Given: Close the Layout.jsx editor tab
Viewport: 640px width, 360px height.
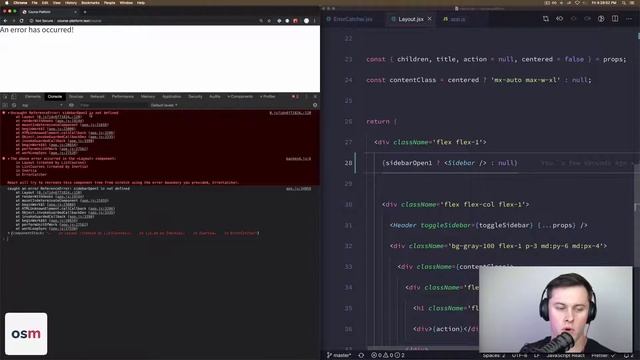Looking at the screenshot, I should coord(429,19).
